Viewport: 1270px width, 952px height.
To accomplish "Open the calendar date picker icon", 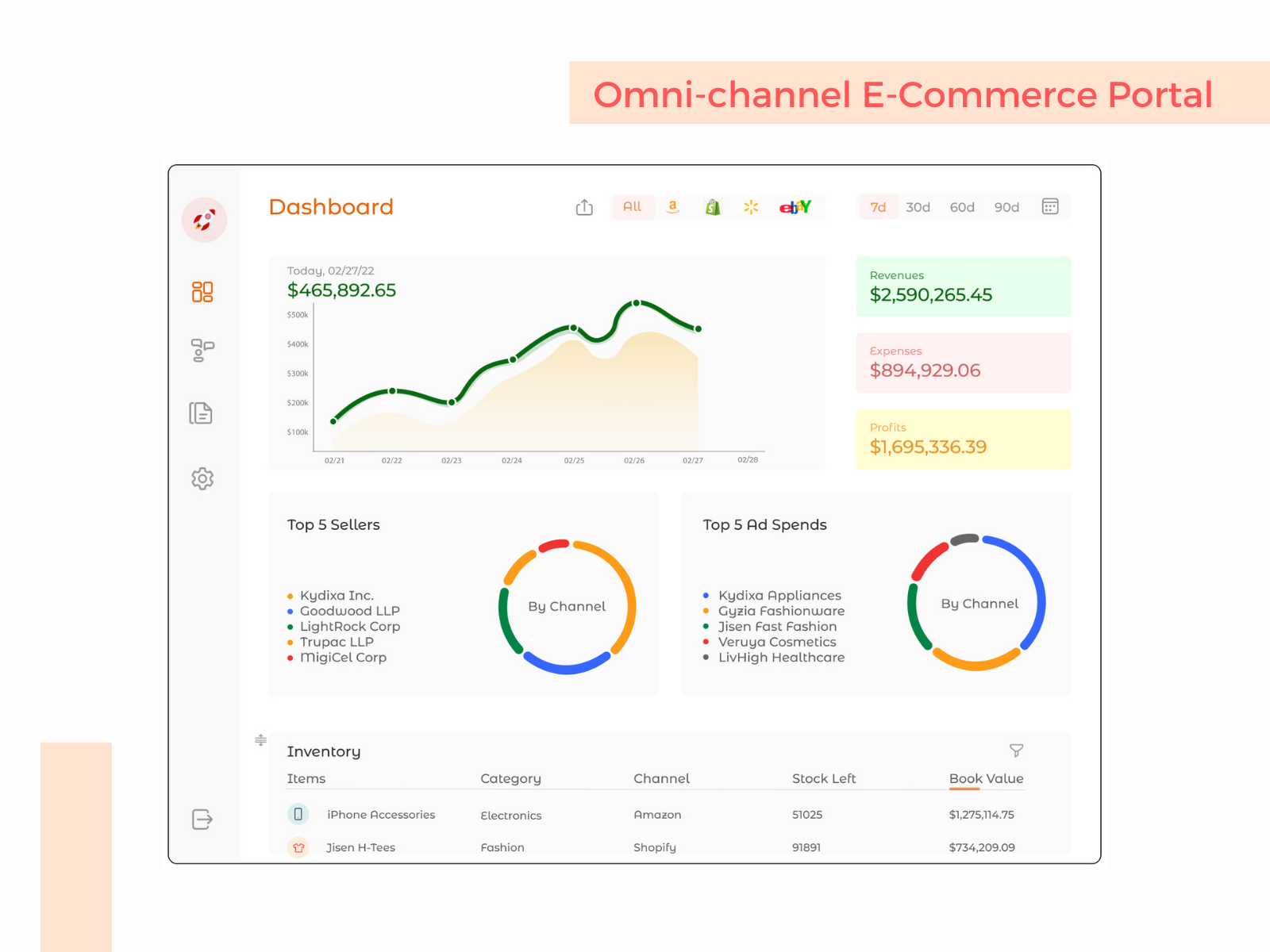I will coord(1049,206).
